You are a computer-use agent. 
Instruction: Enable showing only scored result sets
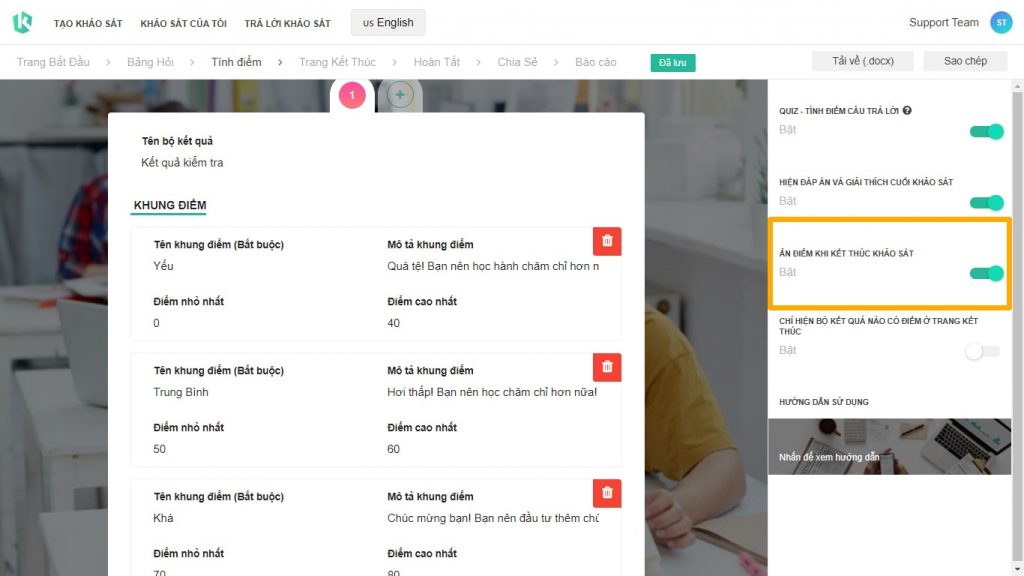pos(981,351)
